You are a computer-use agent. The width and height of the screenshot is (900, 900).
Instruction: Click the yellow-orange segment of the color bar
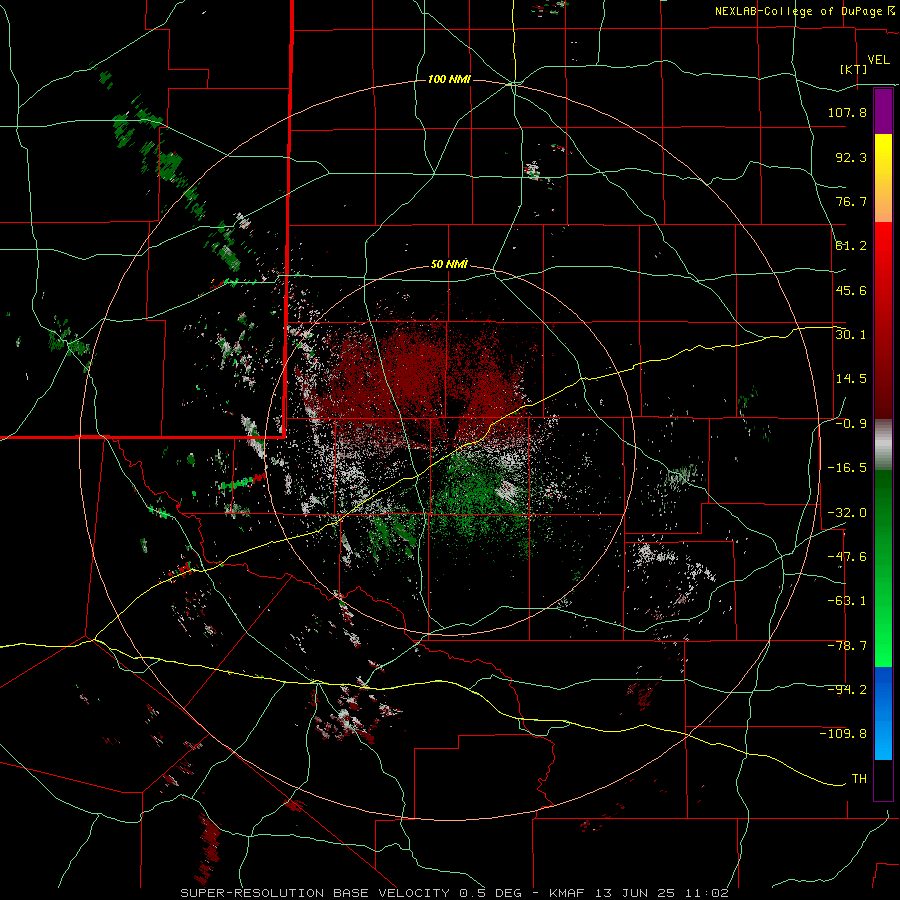[883, 178]
